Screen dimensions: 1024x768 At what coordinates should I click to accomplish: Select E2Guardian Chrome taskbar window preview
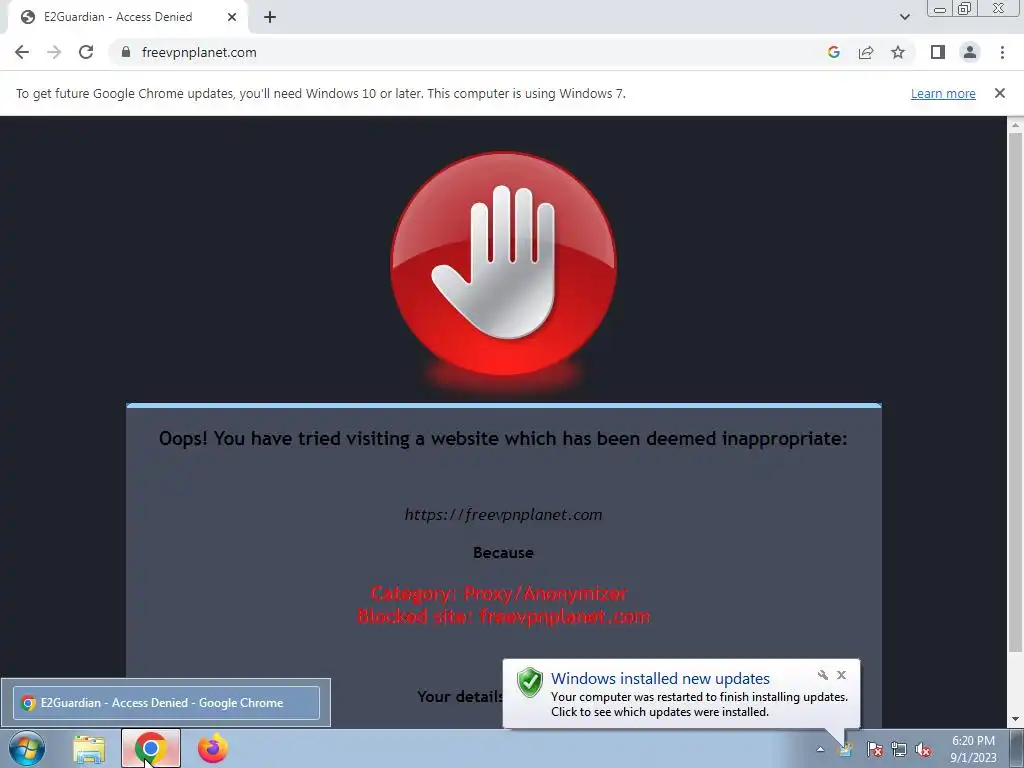(x=167, y=703)
